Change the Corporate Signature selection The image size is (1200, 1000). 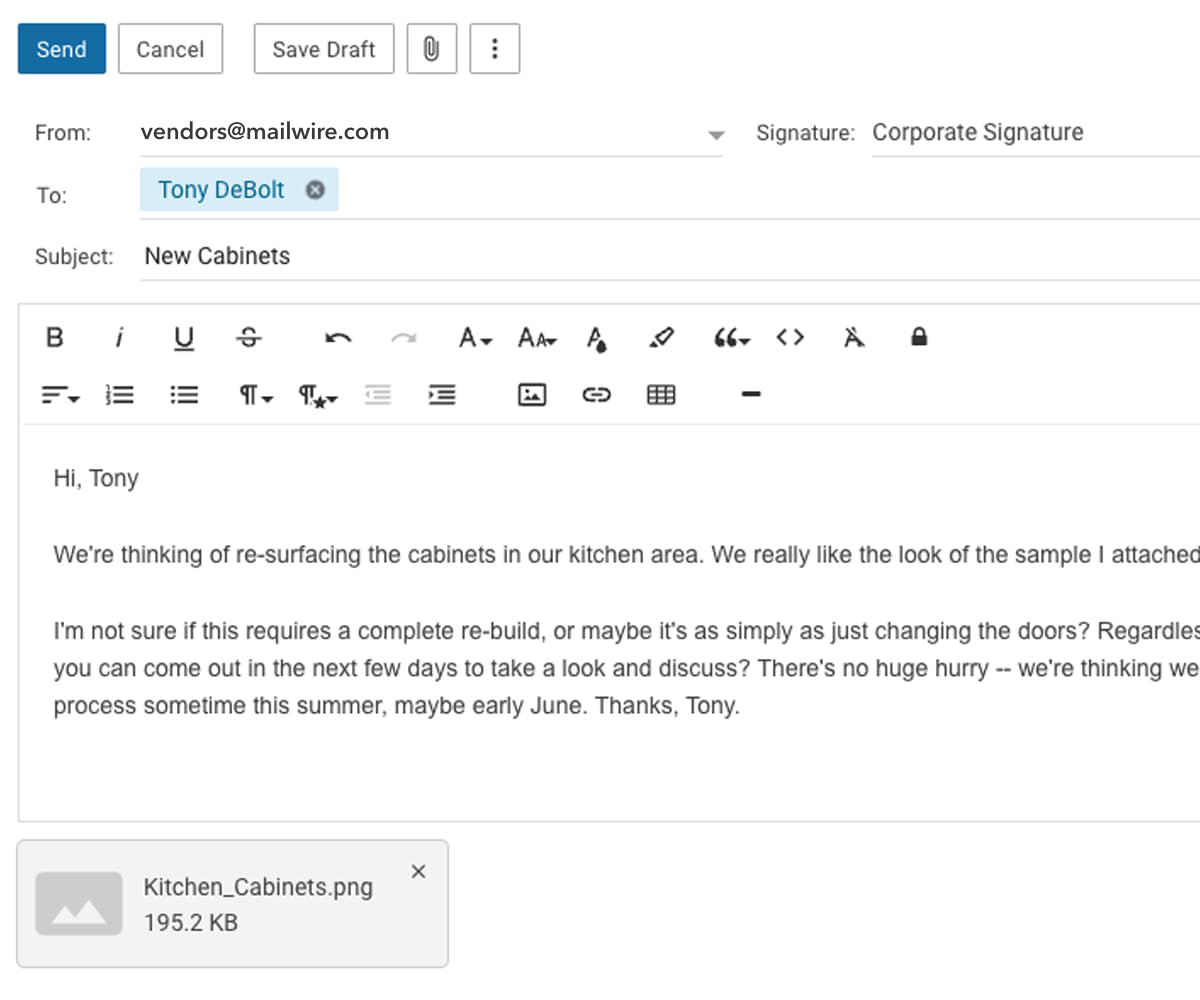(x=978, y=132)
